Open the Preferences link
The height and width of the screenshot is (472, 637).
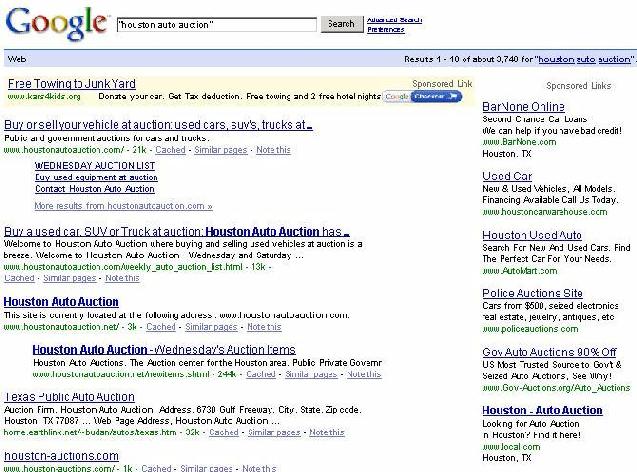point(386,30)
